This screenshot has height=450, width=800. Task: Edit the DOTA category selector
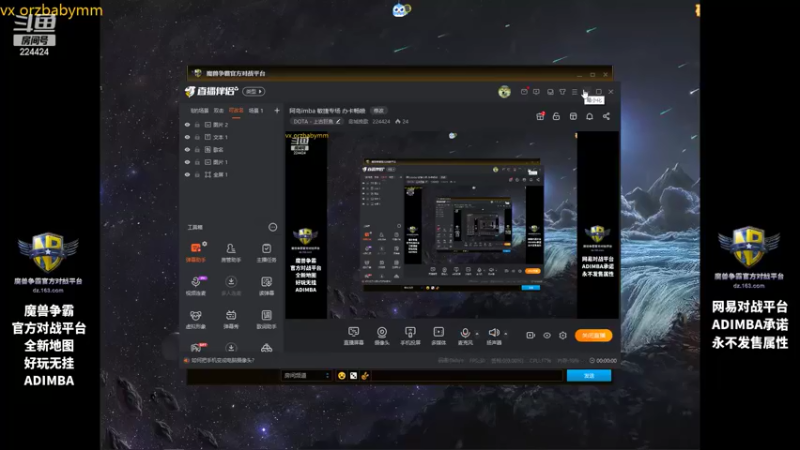pos(317,121)
